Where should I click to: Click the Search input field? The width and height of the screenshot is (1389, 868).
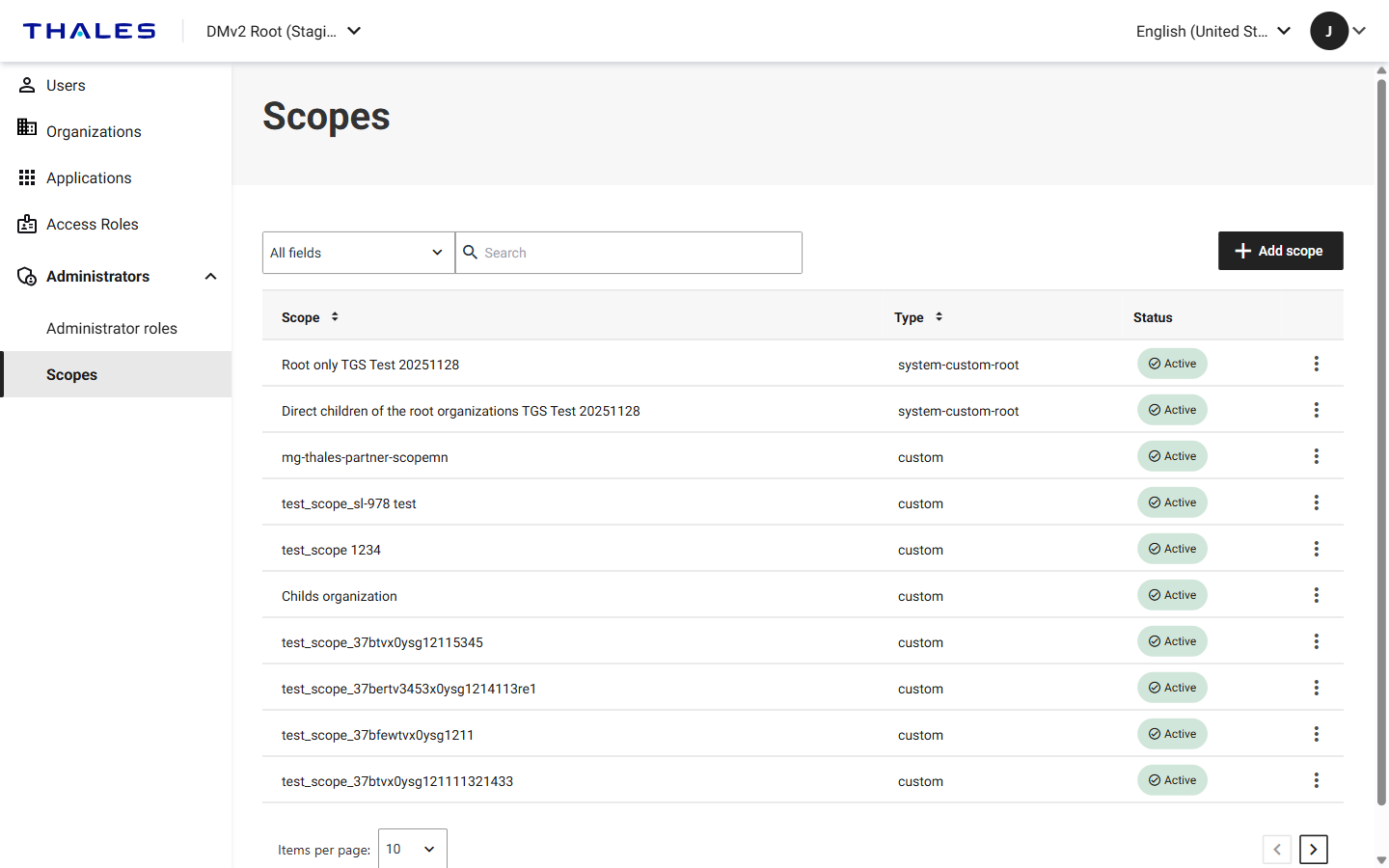point(629,253)
